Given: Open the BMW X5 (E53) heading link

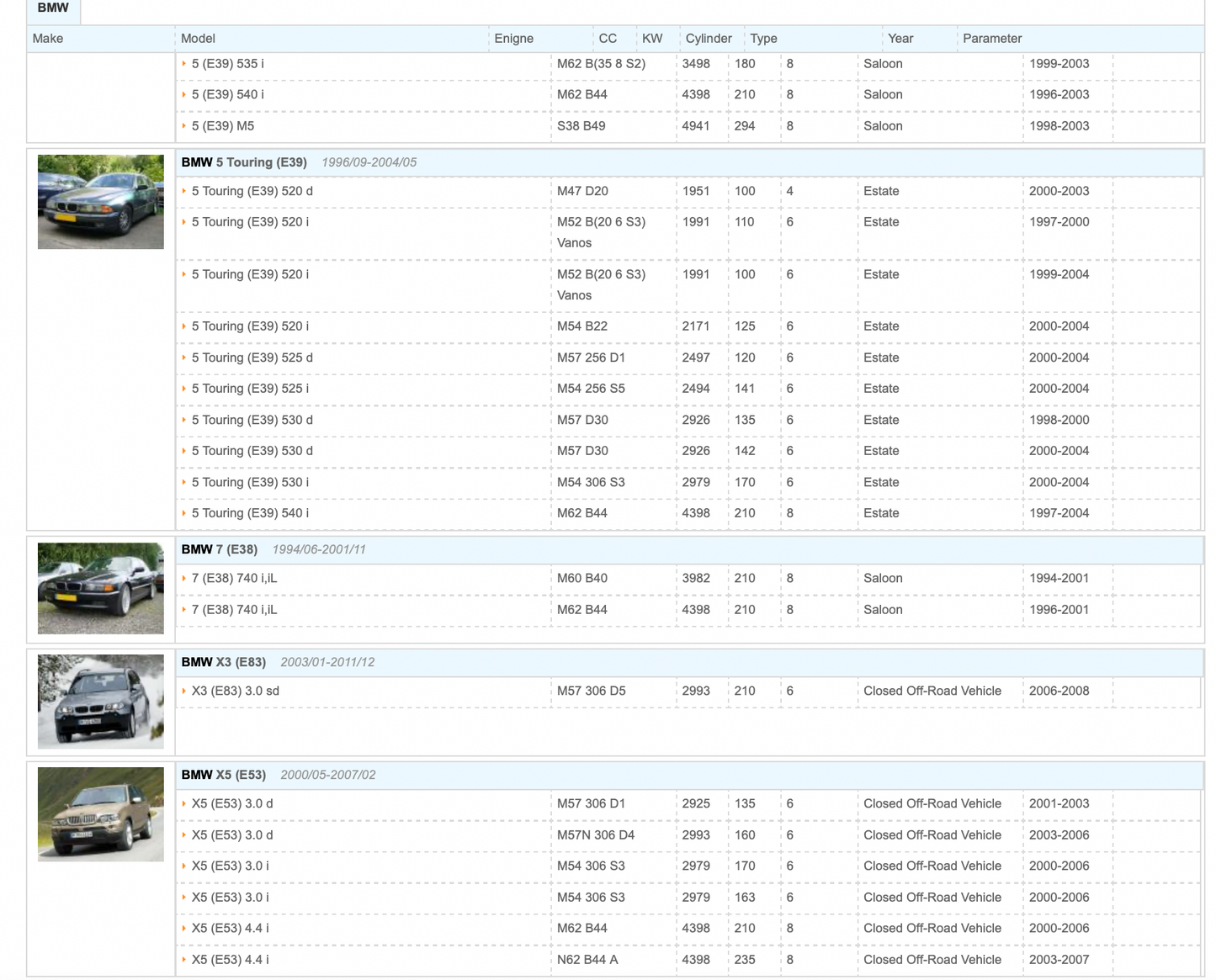Looking at the screenshot, I should pos(224,775).
